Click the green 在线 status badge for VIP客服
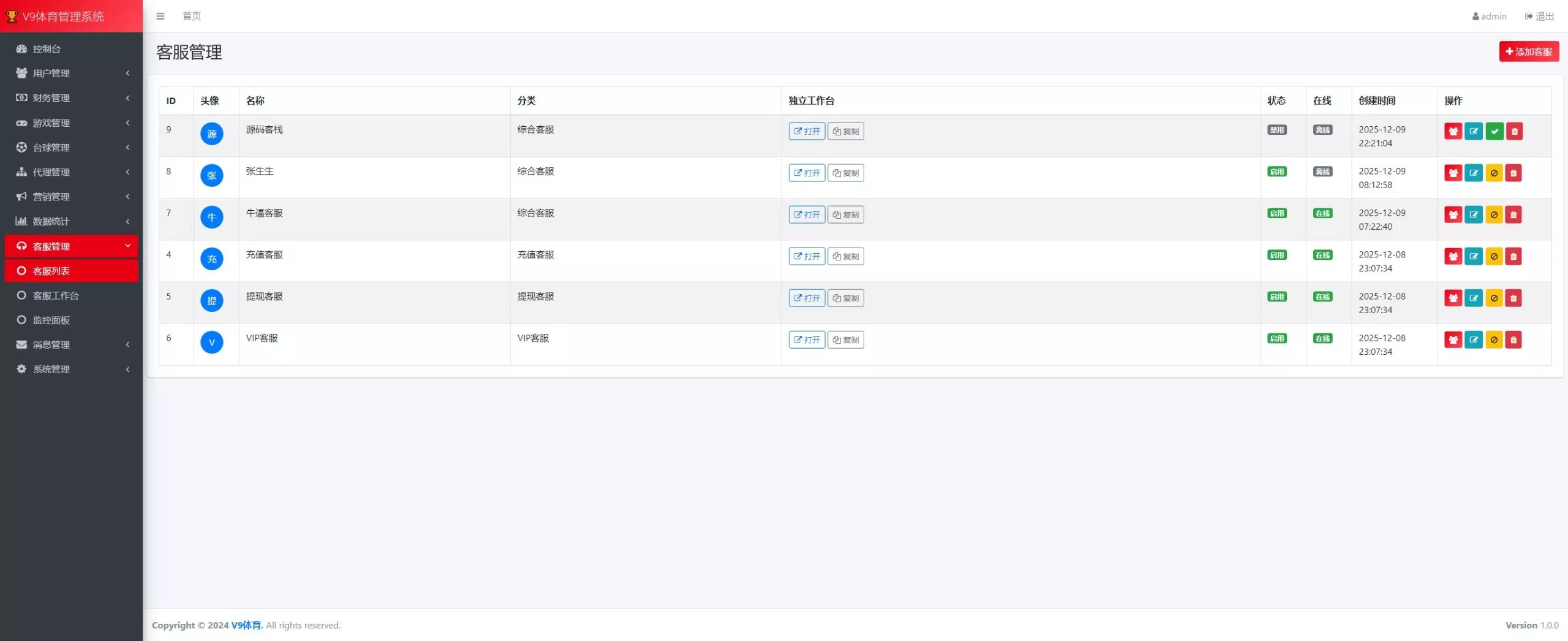This screenshot has width=1568, height=641. click(x=1322, y=338)
